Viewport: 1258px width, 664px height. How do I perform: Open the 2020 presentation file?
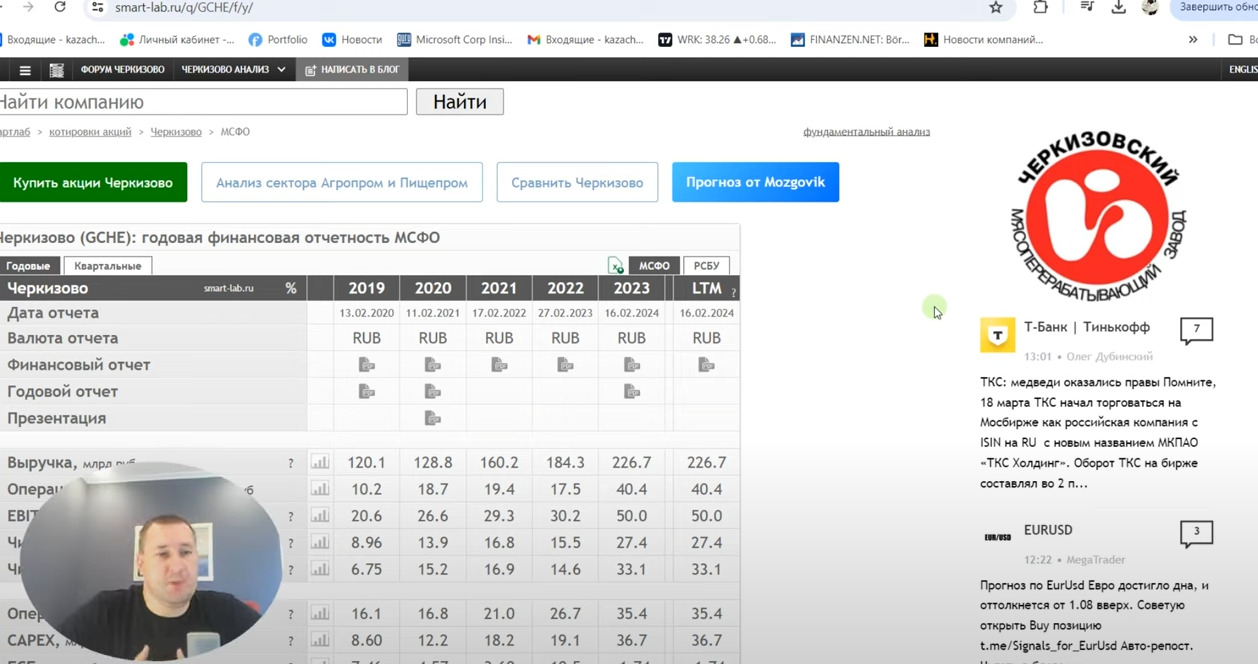tap(433, 418)
